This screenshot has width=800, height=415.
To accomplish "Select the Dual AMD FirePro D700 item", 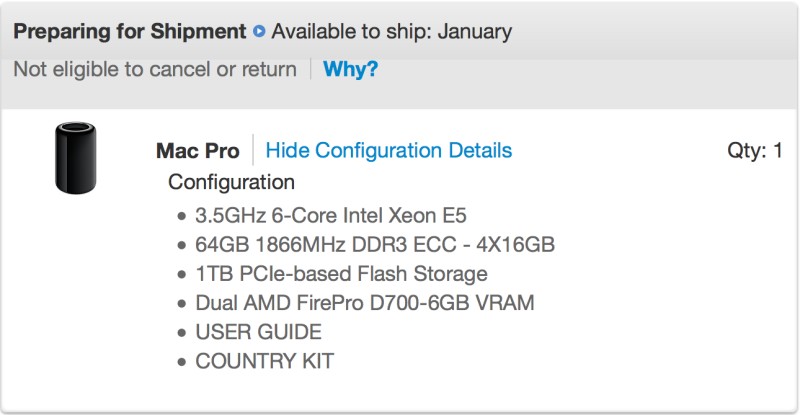I will tap(364, 302).
